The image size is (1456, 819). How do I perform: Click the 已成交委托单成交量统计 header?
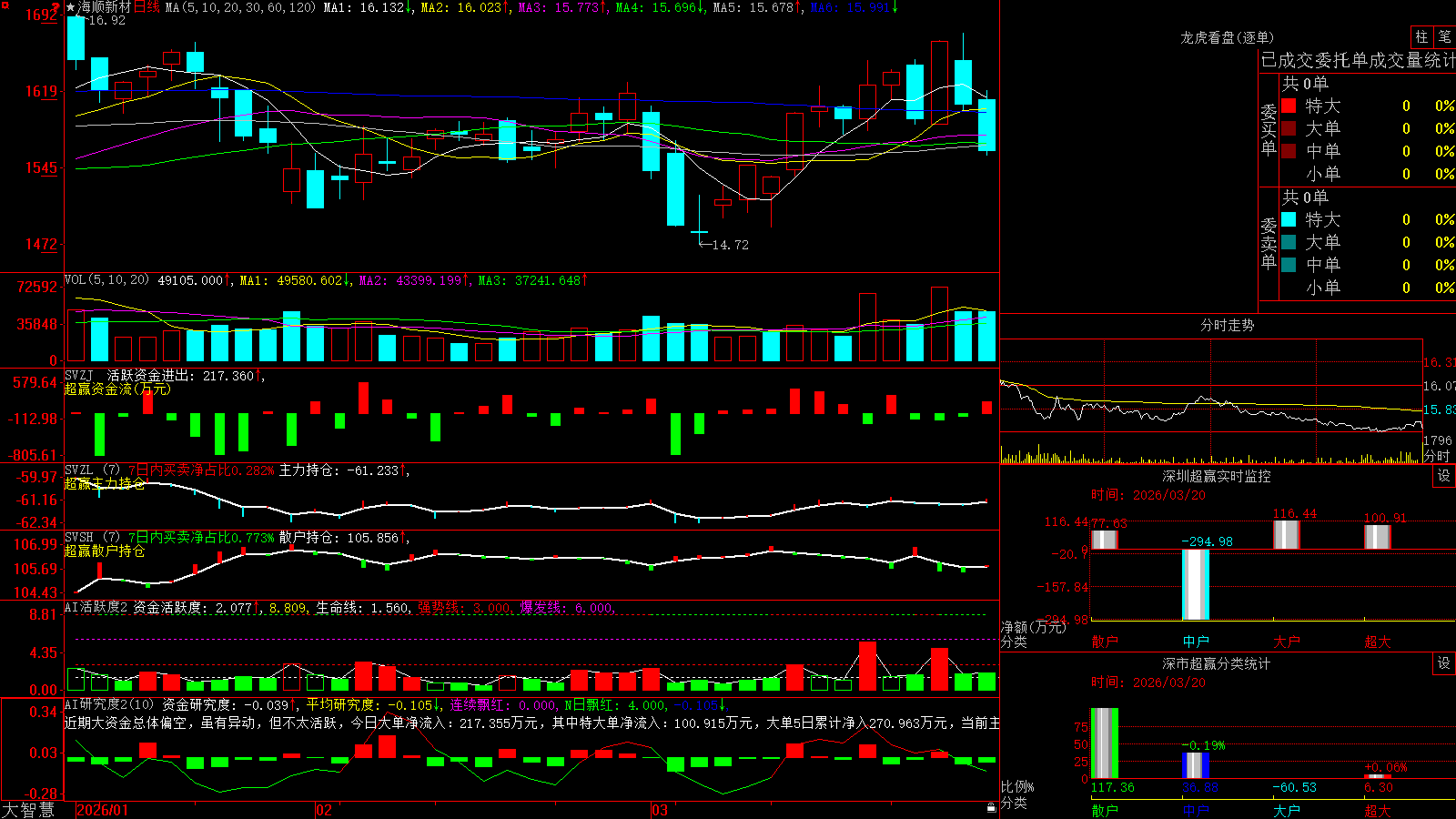click(x=1358, y=60)
